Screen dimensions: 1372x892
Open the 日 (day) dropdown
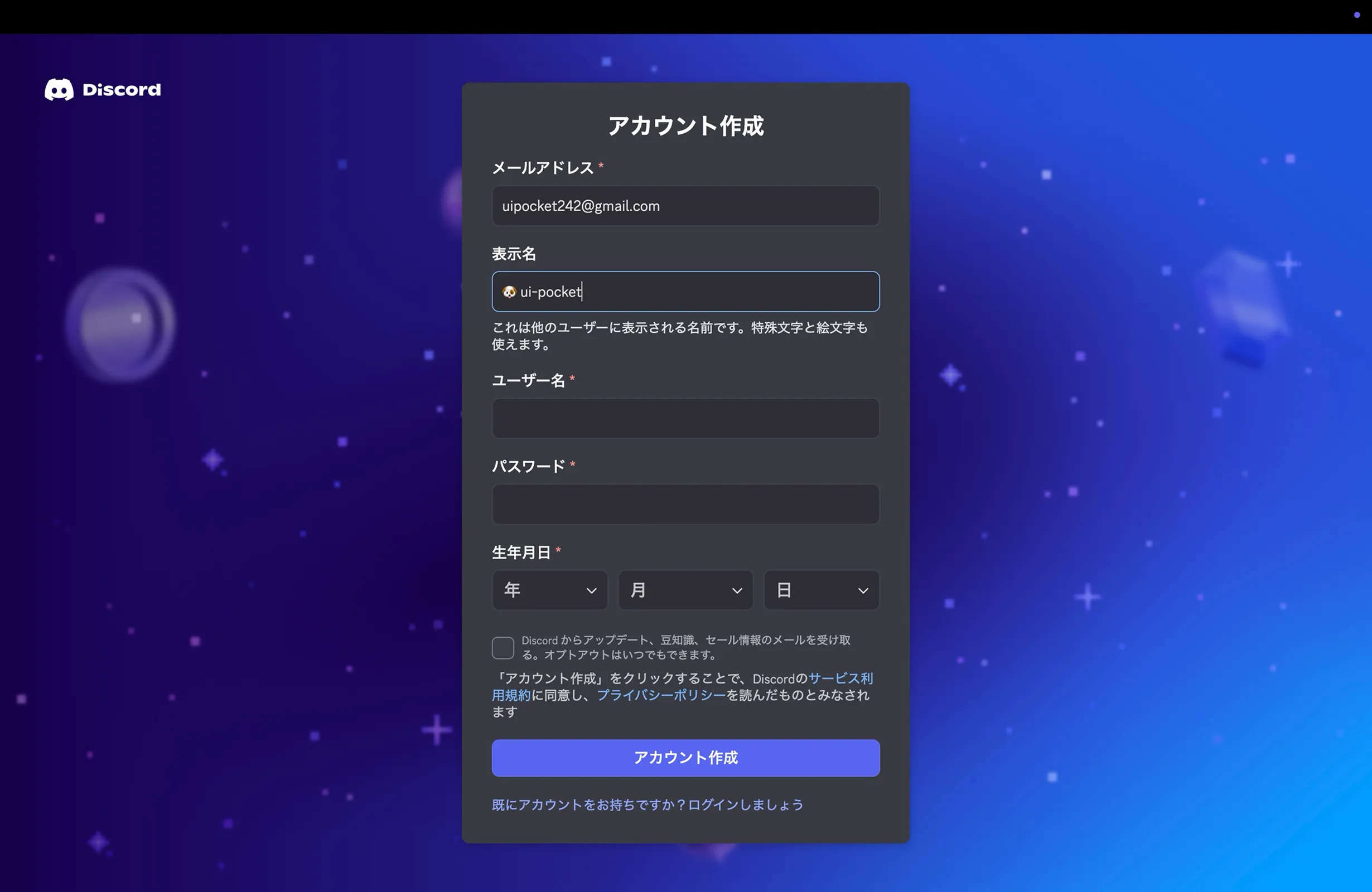coord(821,590)
